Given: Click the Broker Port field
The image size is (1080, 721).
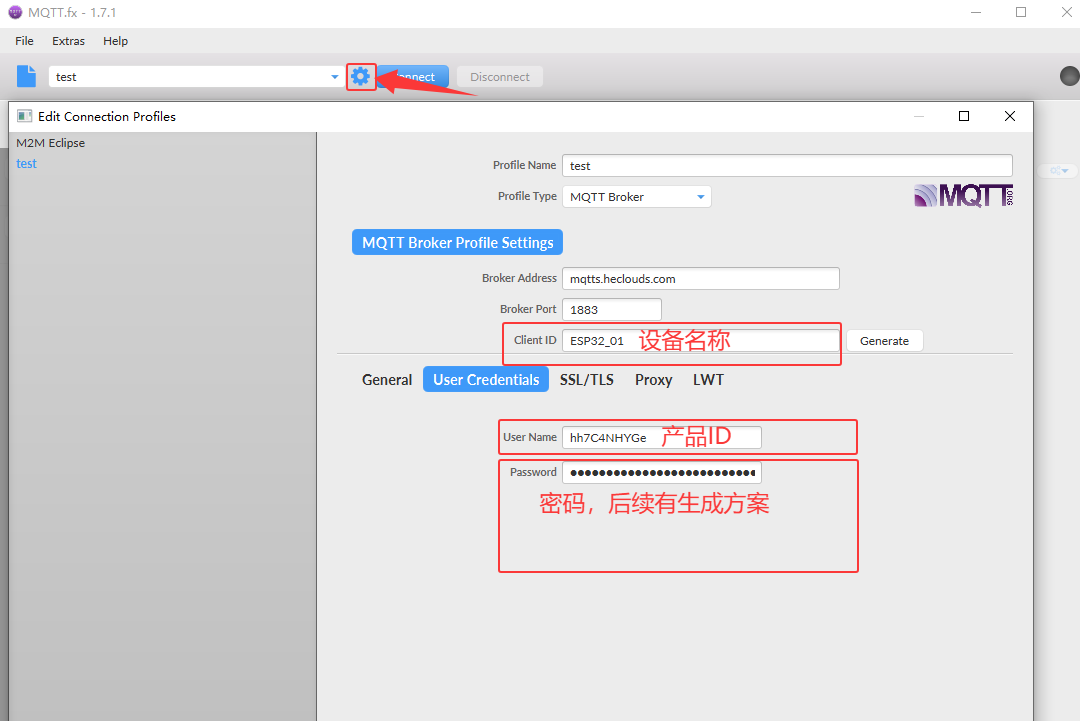Looking at the screenshot, I should coord(612,309).
